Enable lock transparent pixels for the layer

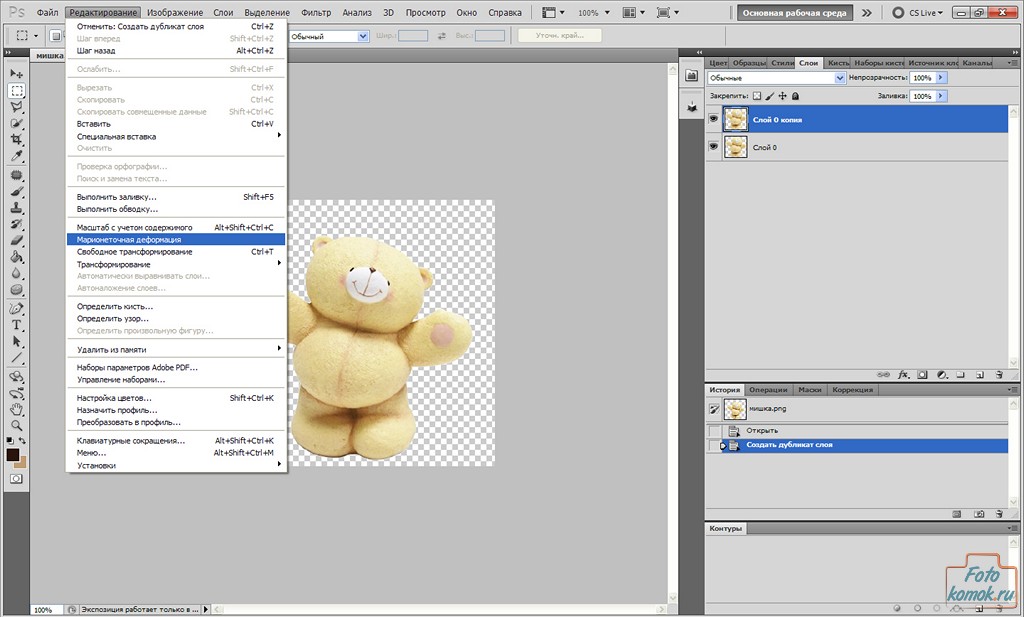[x=757, y=96]
